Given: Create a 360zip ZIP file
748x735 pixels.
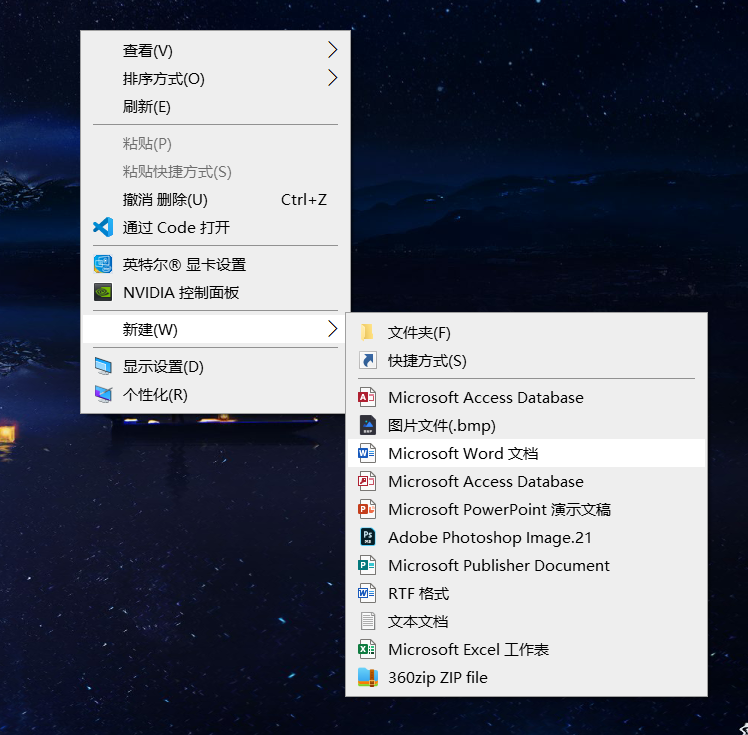Looking at the screenshot, I should tap(527, 677).
